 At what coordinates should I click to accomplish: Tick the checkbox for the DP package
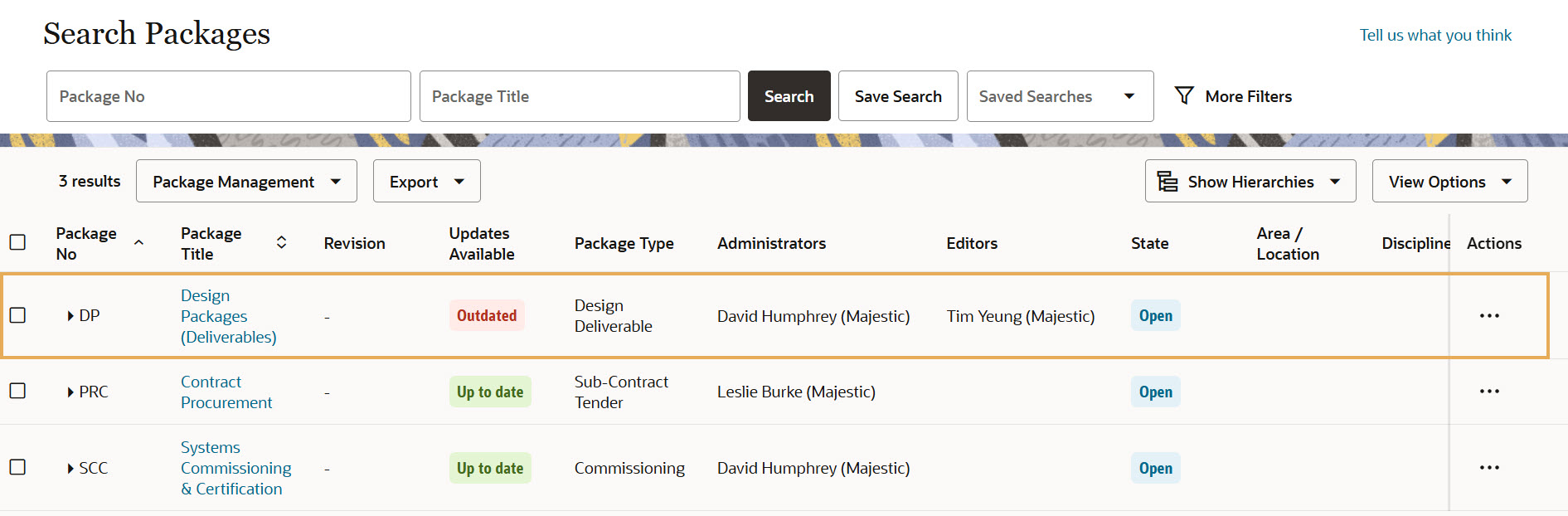click(x=17, y=316)
